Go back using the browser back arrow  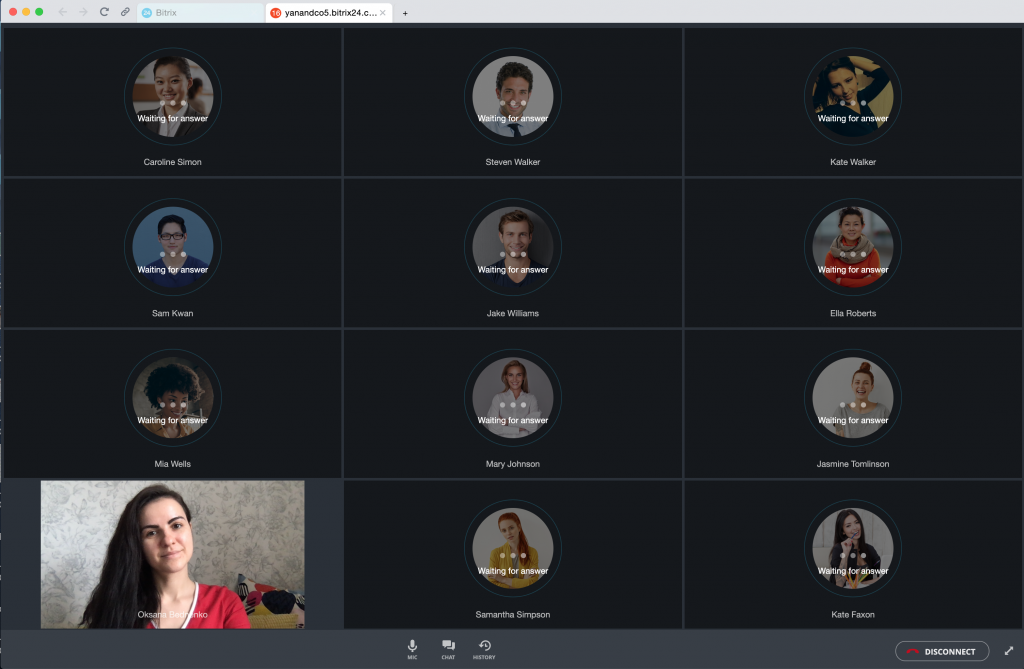[63, 12]
